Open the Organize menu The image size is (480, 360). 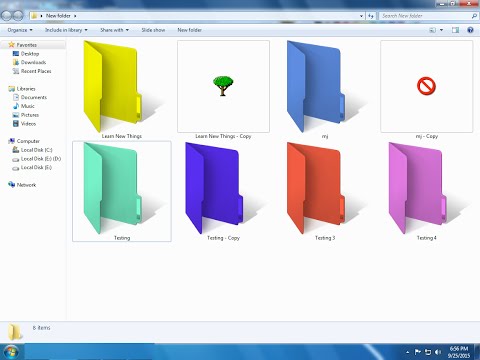tap(20, 30)
